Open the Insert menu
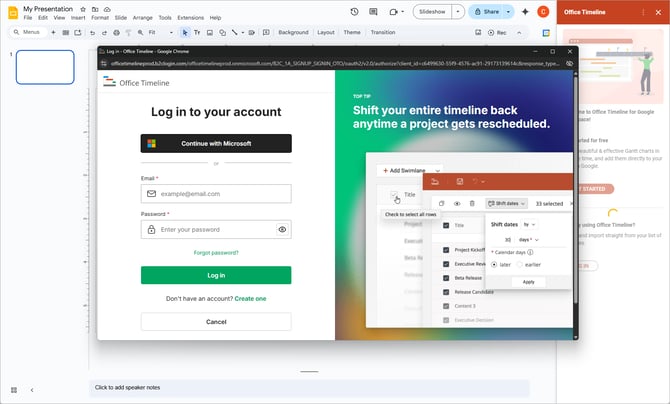This screenshot has width=670, height=404. pos(78,18)
